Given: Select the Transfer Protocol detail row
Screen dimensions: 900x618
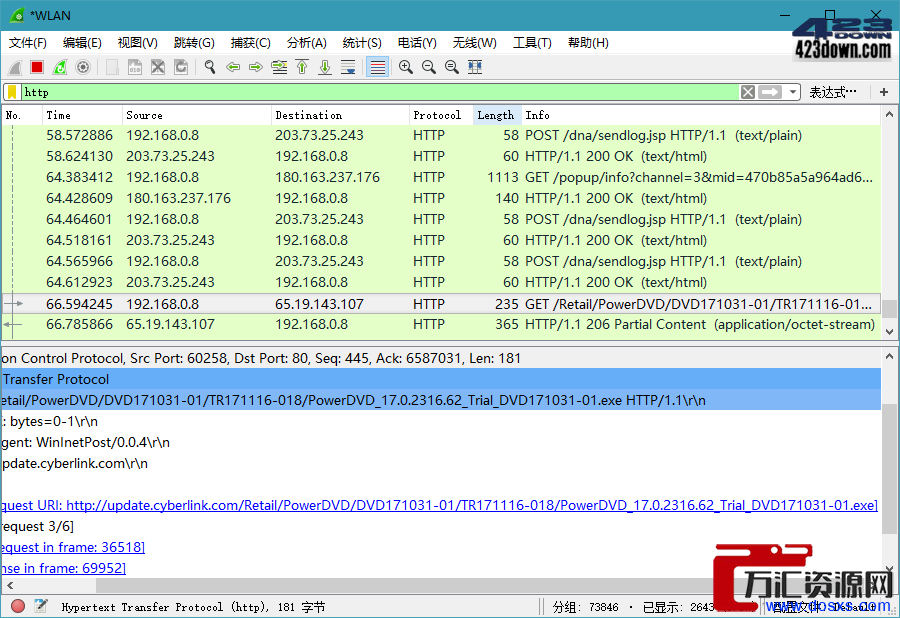Looking at the screenshot, I should point(441,379).
